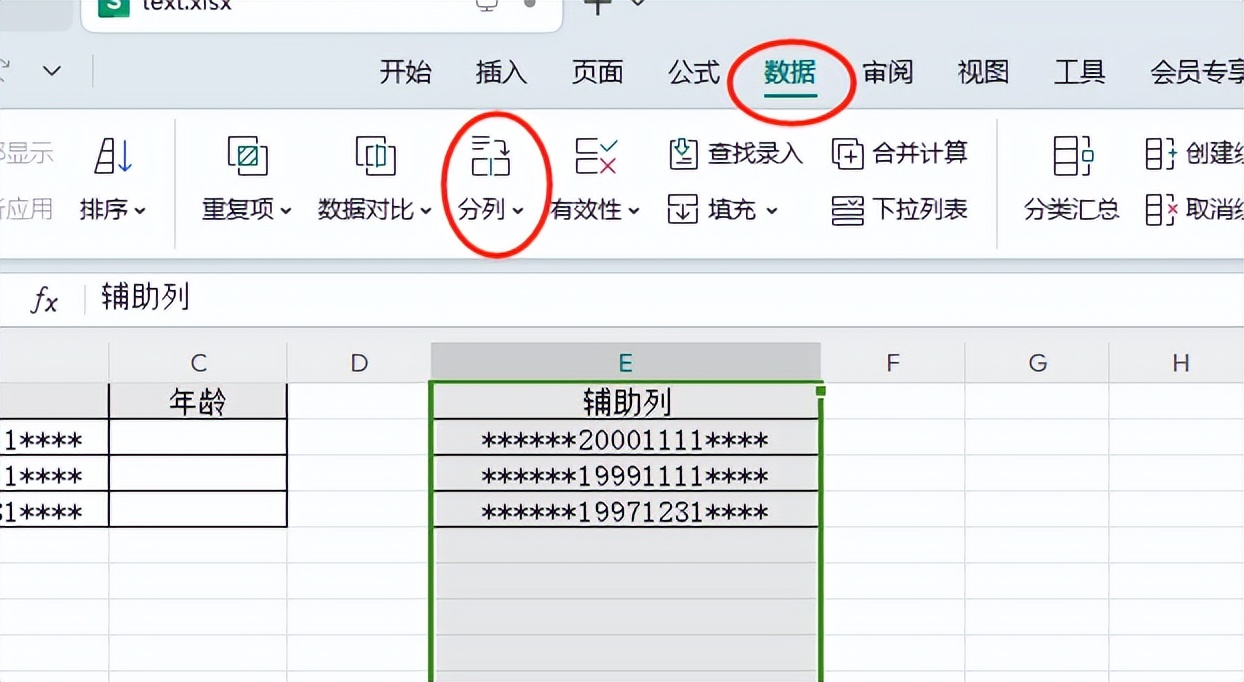Image resolution: width=1244 pixels, height=682 pixels.
Task: Select cell ******20001111****
Action: (626, 438)
